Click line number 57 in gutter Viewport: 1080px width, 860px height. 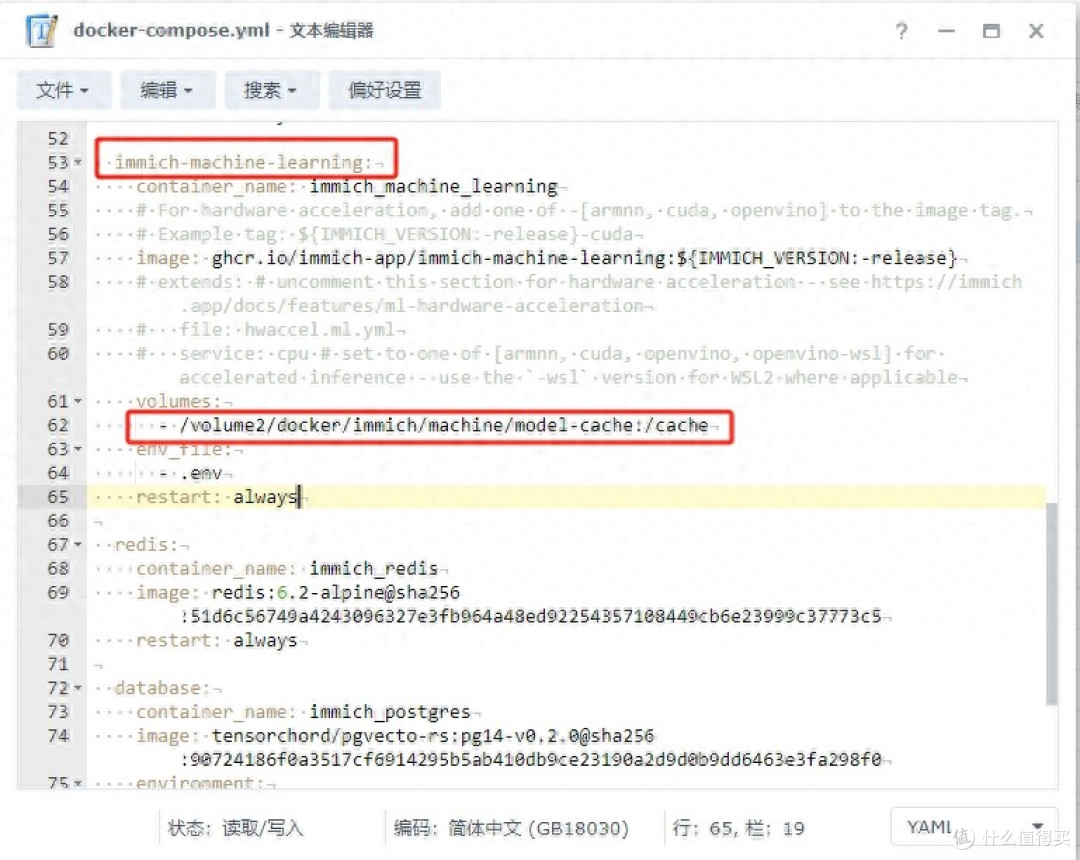(59, 258)
